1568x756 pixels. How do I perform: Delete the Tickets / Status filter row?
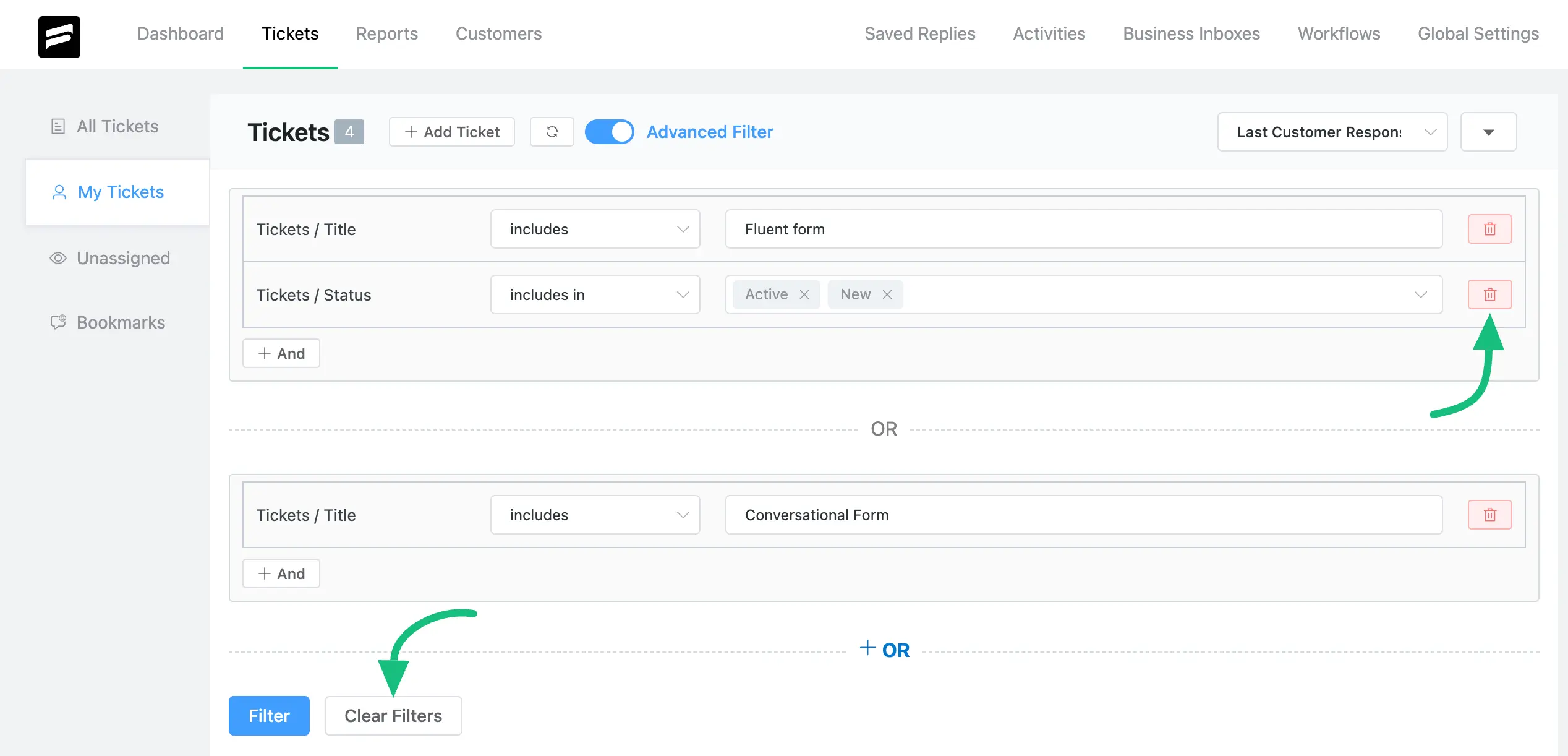coord(1490,294)
